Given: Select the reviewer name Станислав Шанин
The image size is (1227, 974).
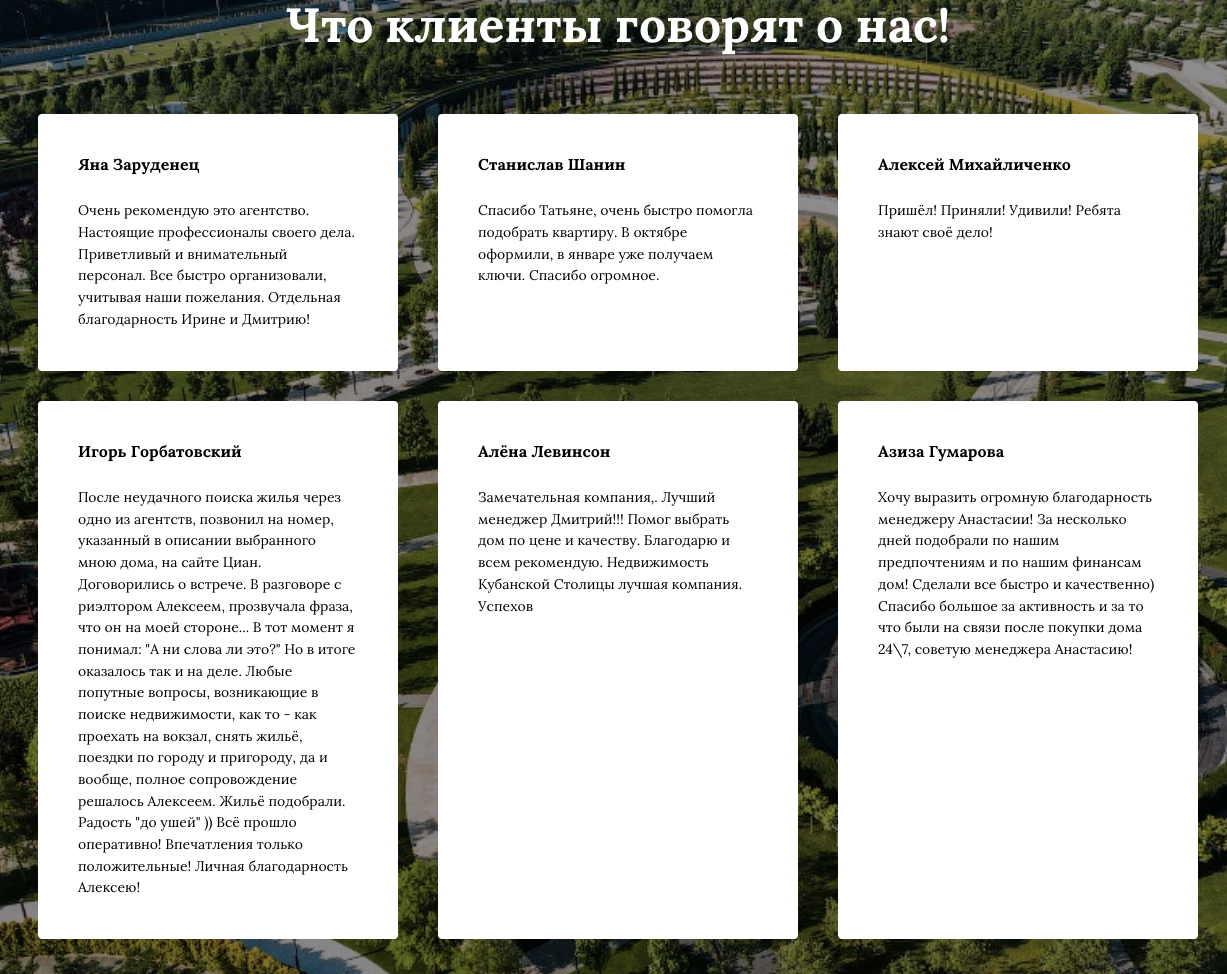Looking at the screenshot, I should 552,165.
